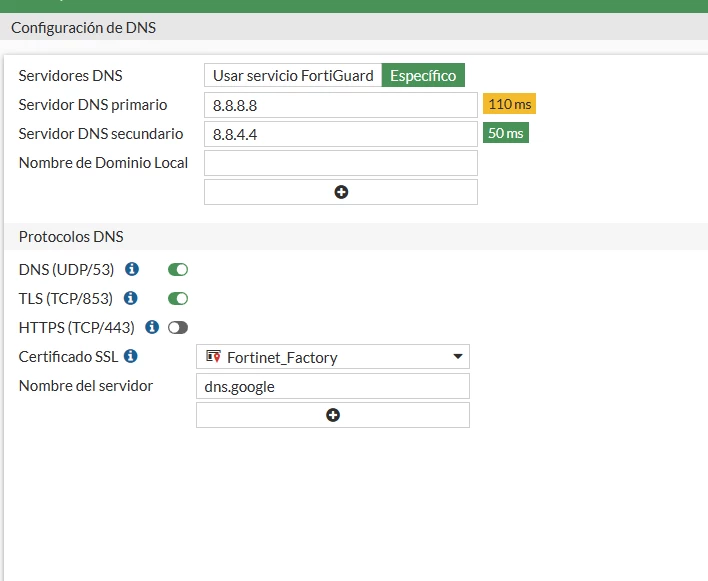Click the Fortinet_Factory certificate icon
The image size is (708, 581).
[x=213, y=357]
